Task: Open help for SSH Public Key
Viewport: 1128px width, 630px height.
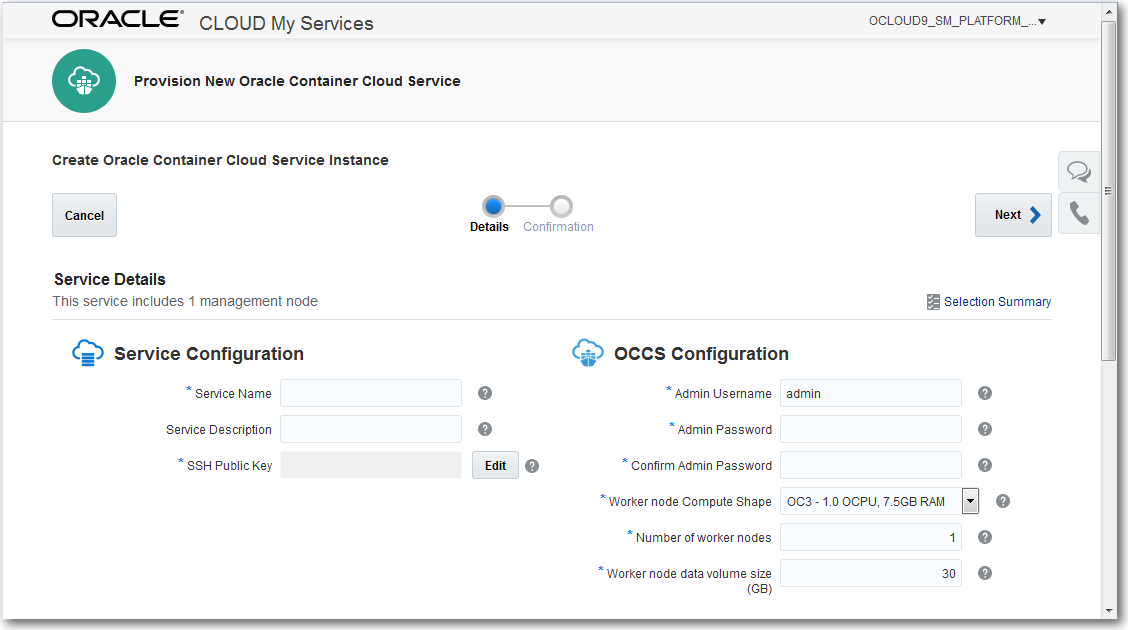Action: point(531,465)
